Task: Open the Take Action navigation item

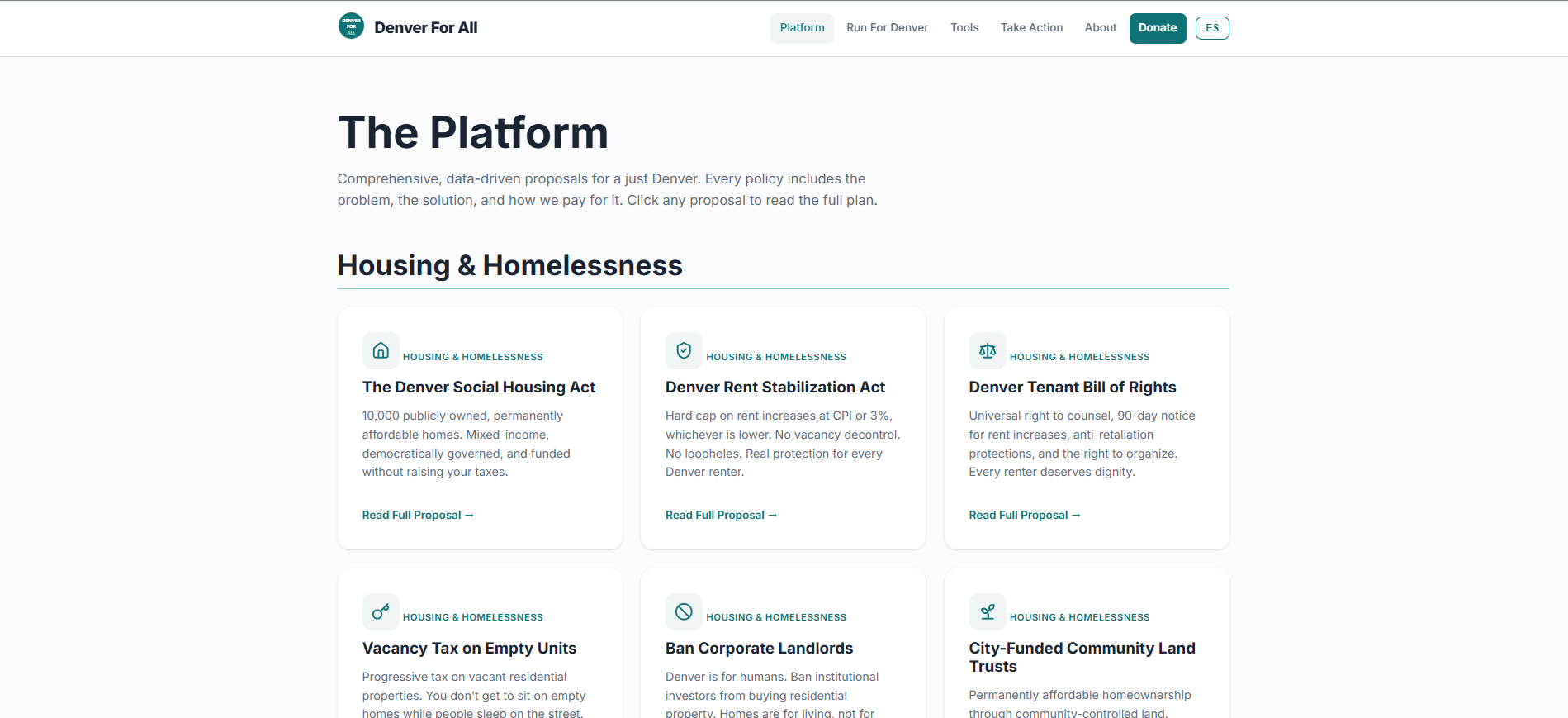Action: pos(1031,27)
